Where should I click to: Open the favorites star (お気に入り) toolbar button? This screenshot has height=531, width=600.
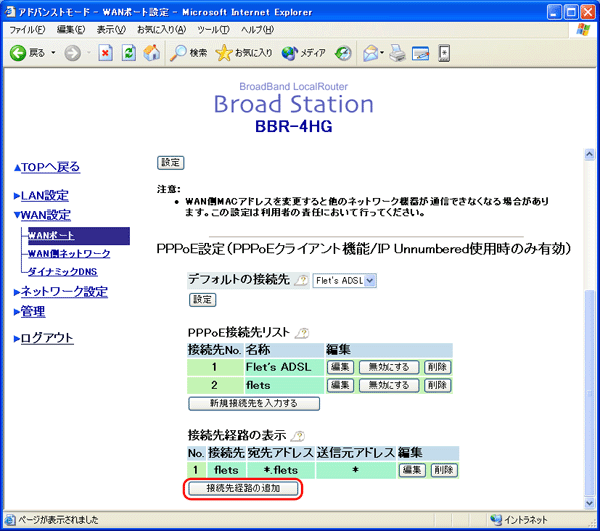click(x=244, y=53)
